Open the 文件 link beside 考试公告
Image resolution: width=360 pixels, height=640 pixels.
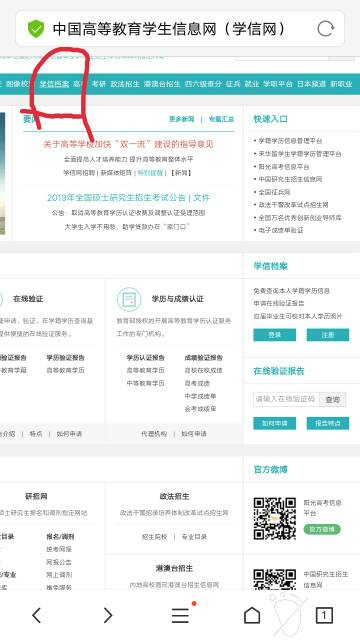[x=202, y=198]
